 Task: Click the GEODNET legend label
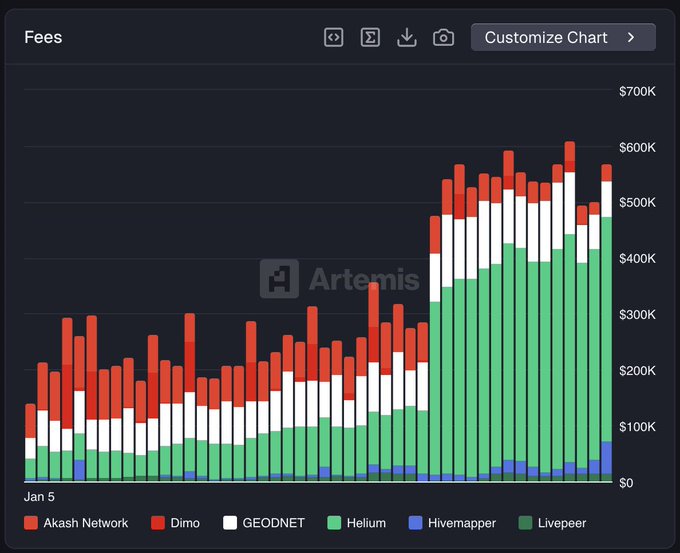click(x=274, y=523)
